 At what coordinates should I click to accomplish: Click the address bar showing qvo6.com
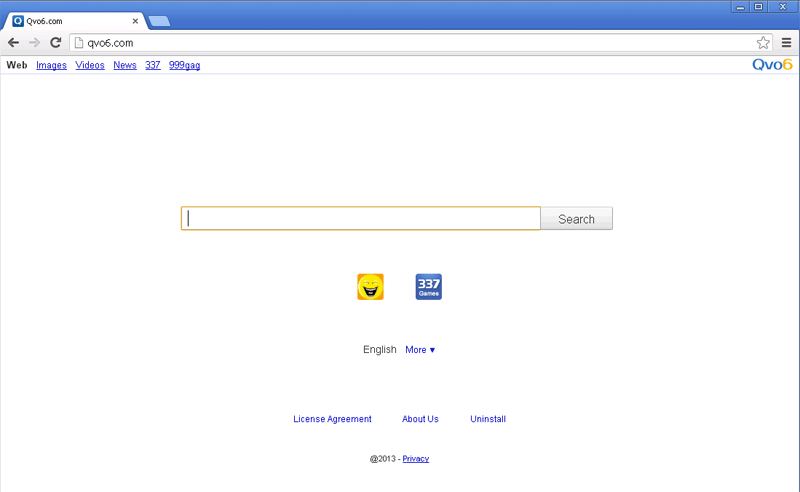coord(400,43)
